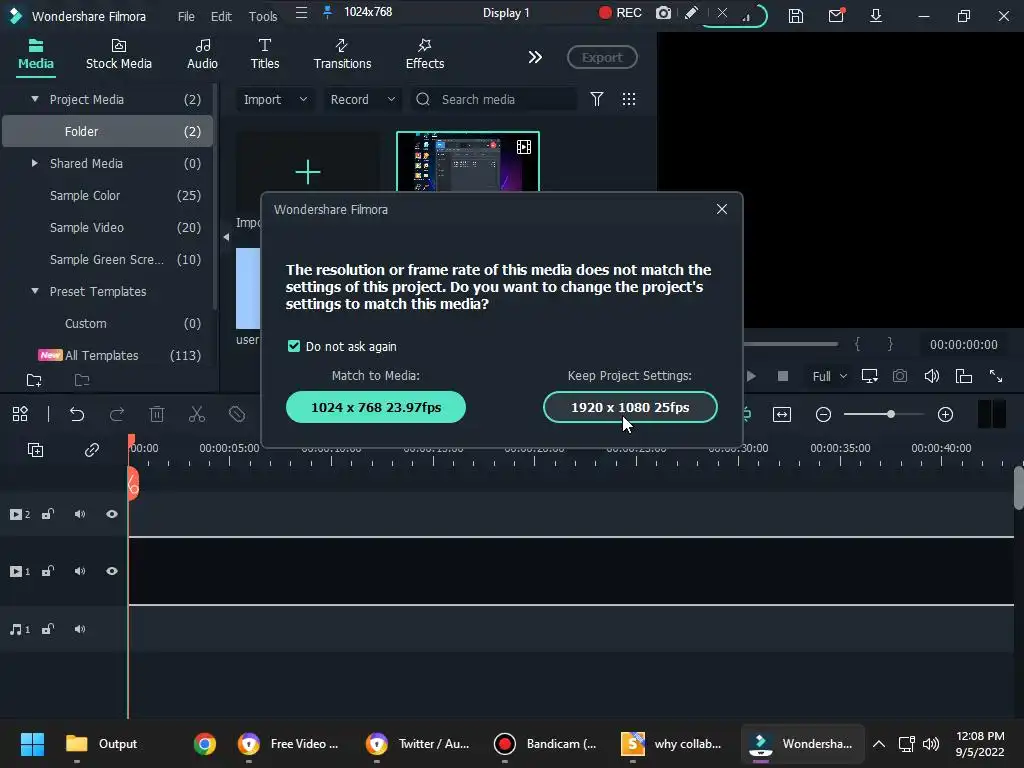
Task: Open the Record dropdown
Action: (362, 99)
